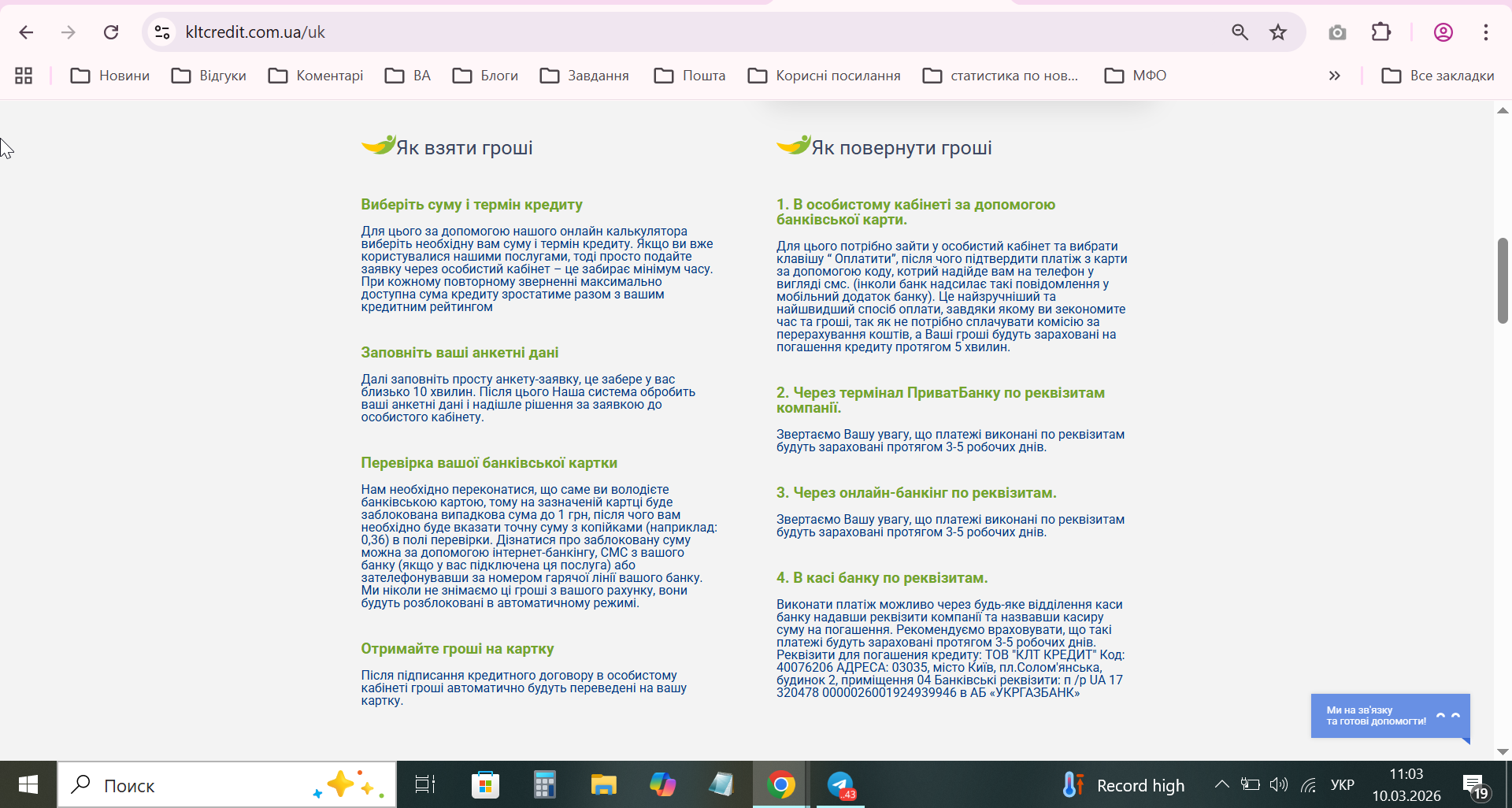Open the clock showing 11:03 10.03.2026
The image size is (1512, 808).
1406,785
